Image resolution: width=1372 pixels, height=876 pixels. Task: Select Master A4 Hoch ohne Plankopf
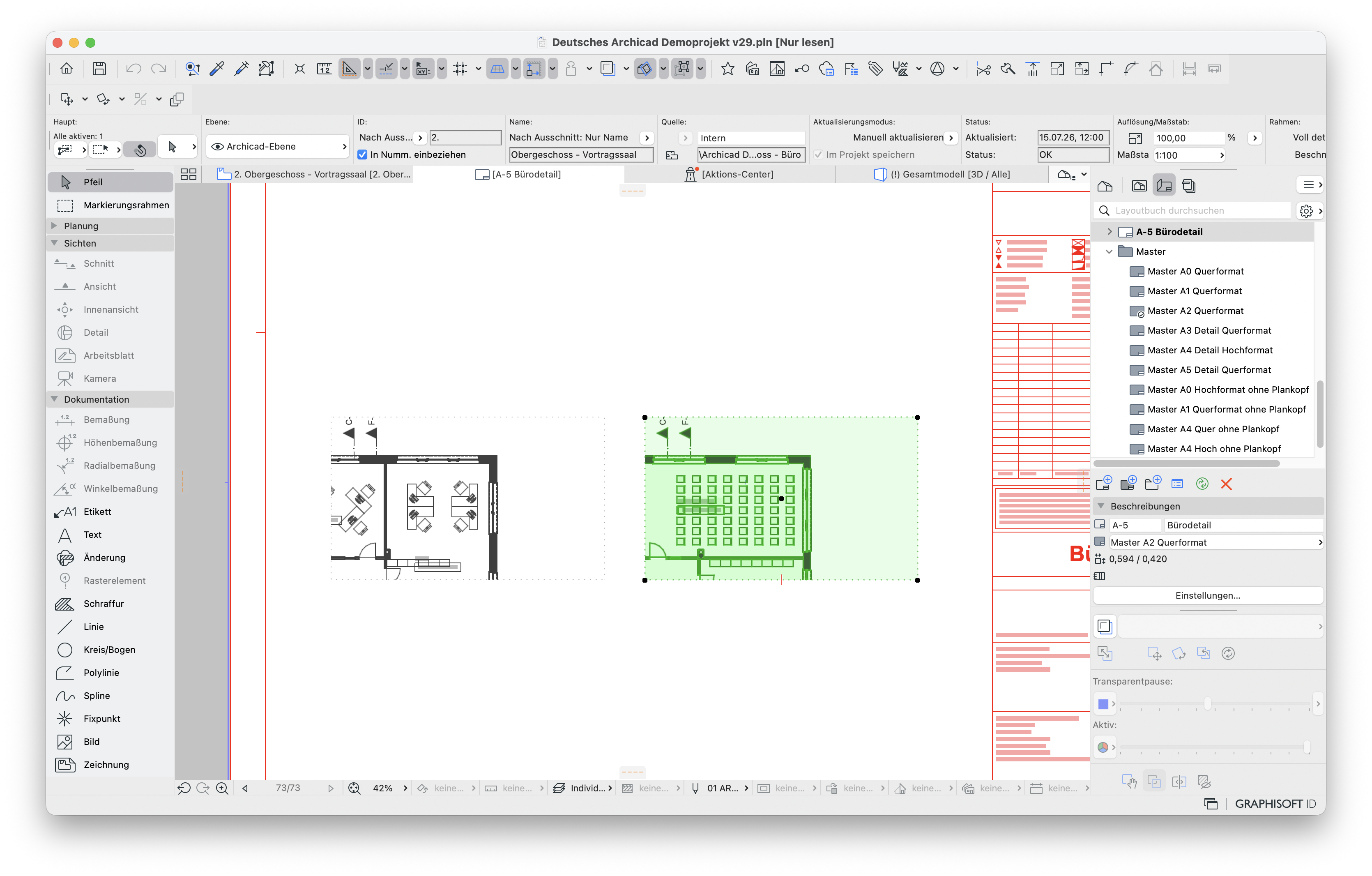point(1213,449)
